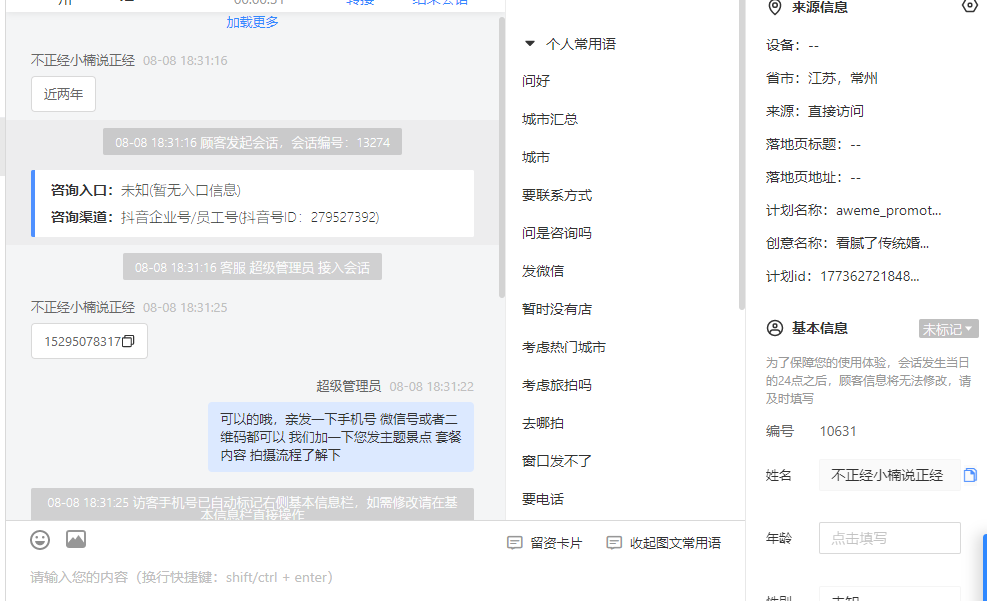Select the quick phrase 窗口发不了

557,461
